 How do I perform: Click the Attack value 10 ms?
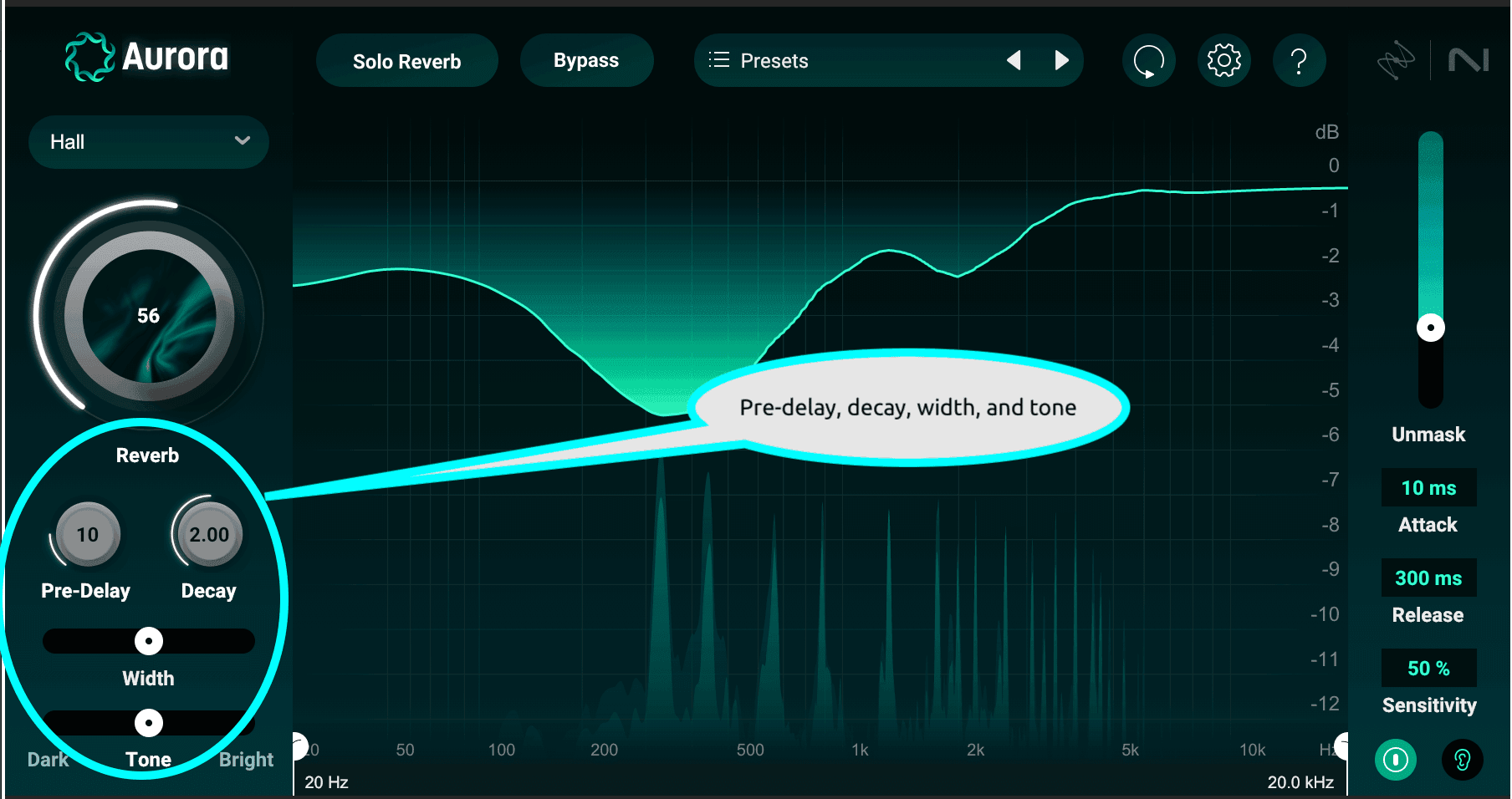point(1429,488)
